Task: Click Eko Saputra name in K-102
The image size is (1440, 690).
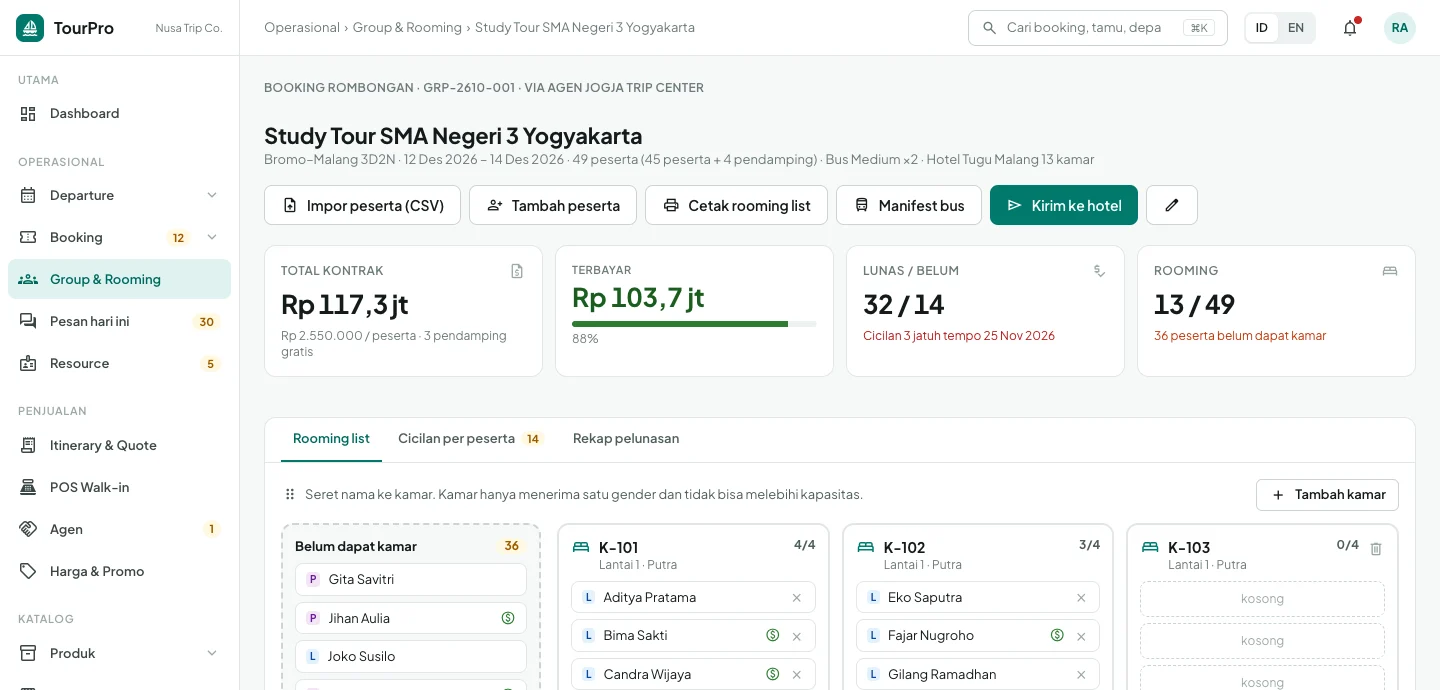Action: click(925, 598)
